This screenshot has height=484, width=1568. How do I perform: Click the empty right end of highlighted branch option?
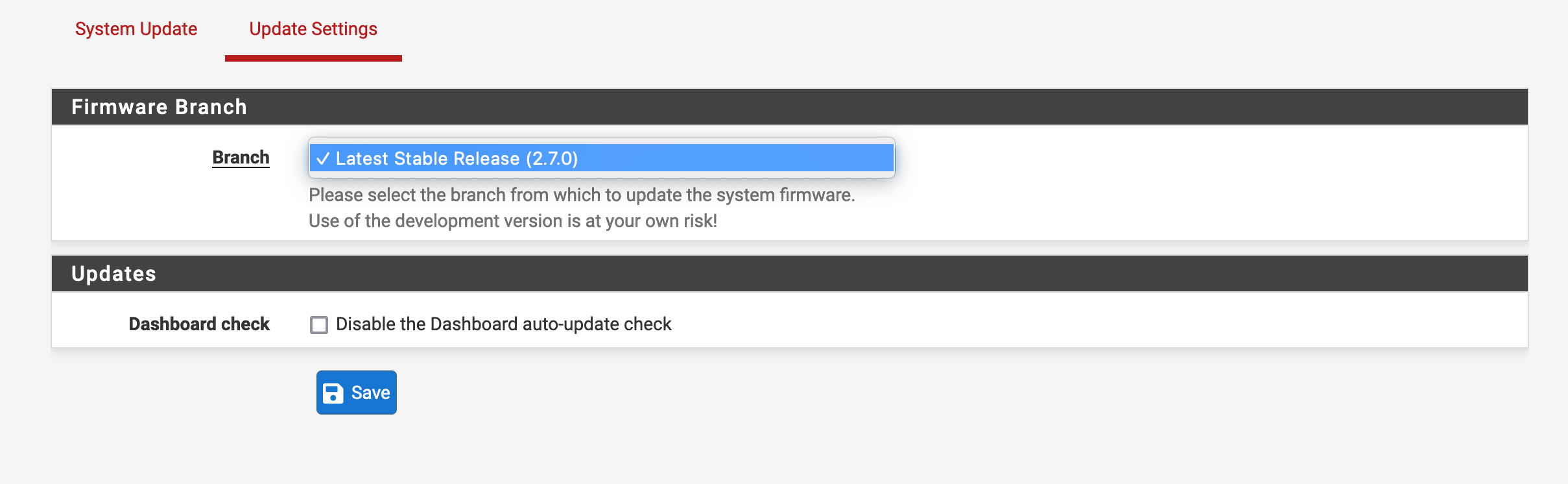pos(811,159)
